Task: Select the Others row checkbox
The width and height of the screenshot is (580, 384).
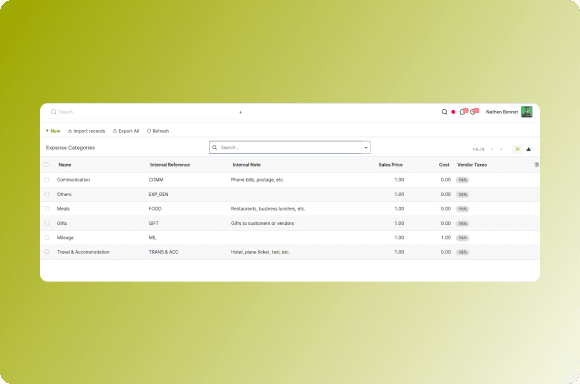Action: (47, 194)
